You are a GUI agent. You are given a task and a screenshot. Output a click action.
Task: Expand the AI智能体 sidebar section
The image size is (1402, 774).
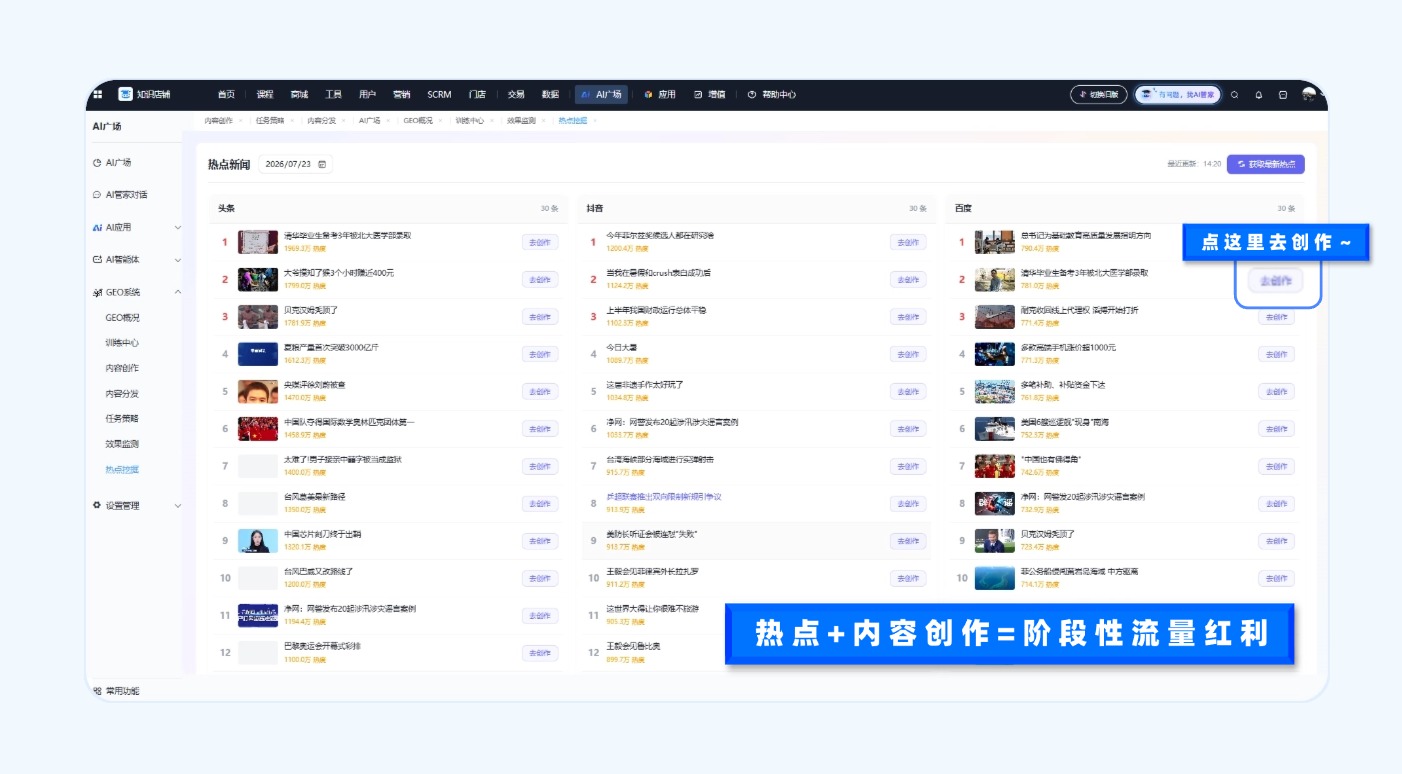click(178, 260)
